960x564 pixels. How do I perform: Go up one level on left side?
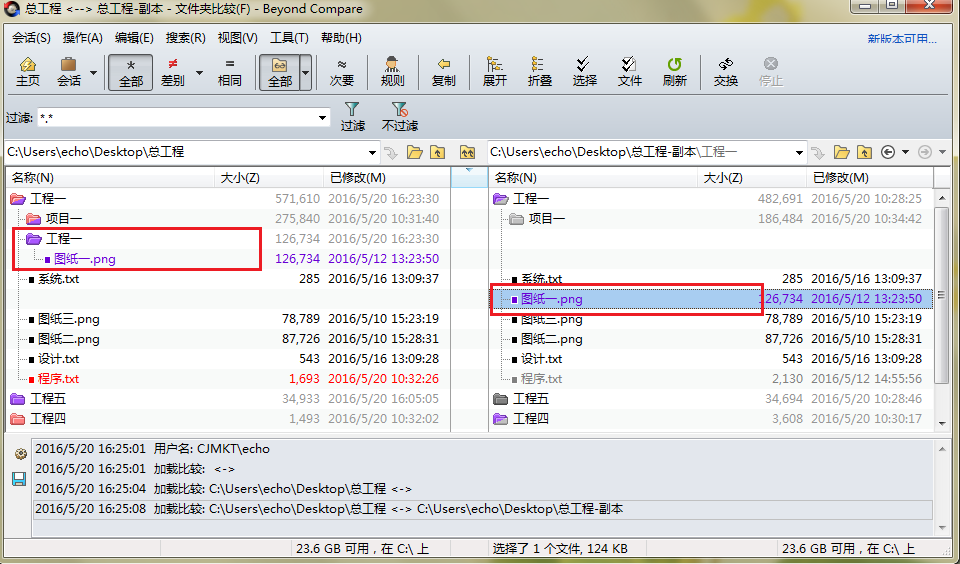pos(437,152)
